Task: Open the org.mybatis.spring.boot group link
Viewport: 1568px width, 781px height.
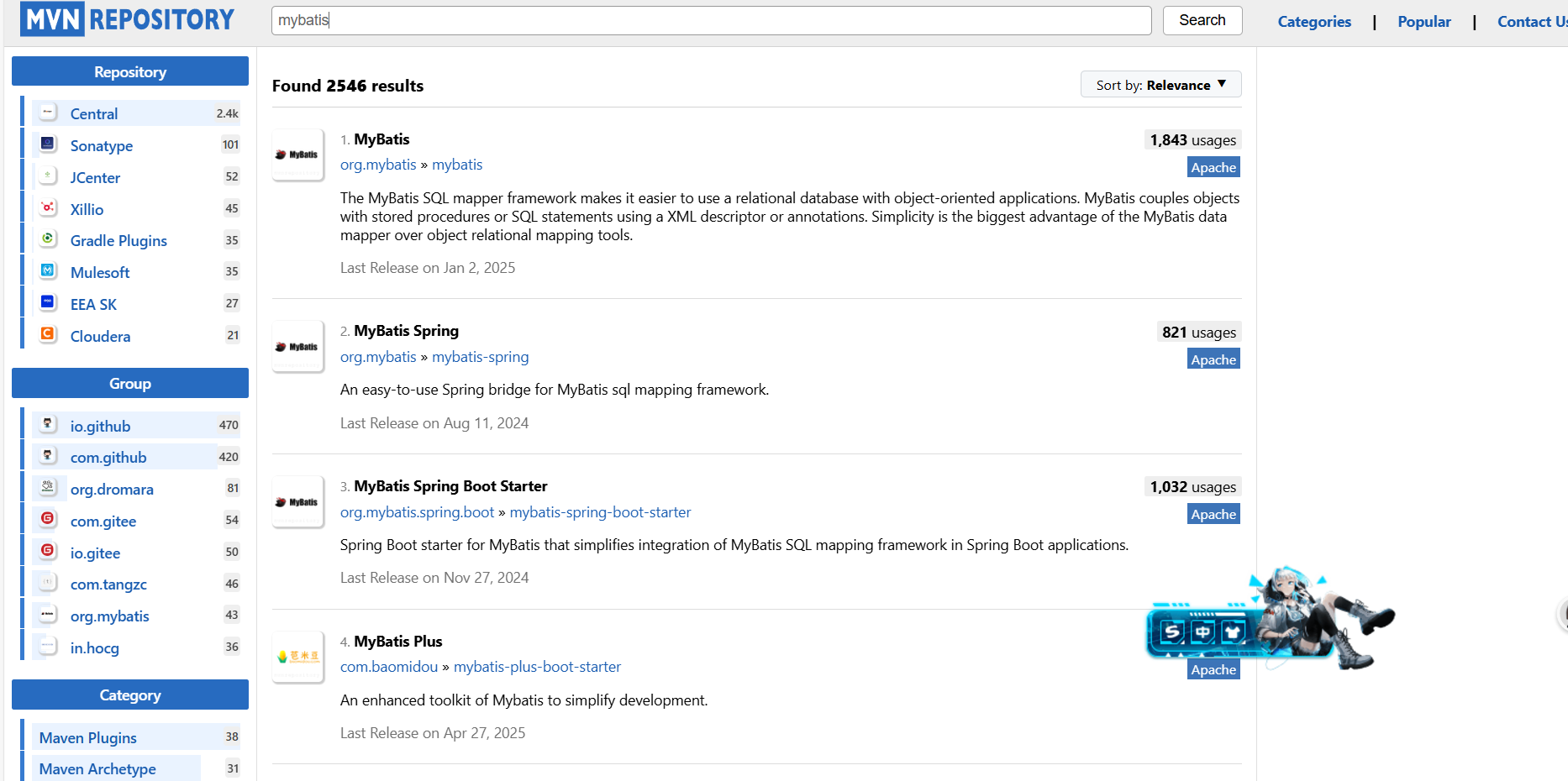Action: (417, 512)
